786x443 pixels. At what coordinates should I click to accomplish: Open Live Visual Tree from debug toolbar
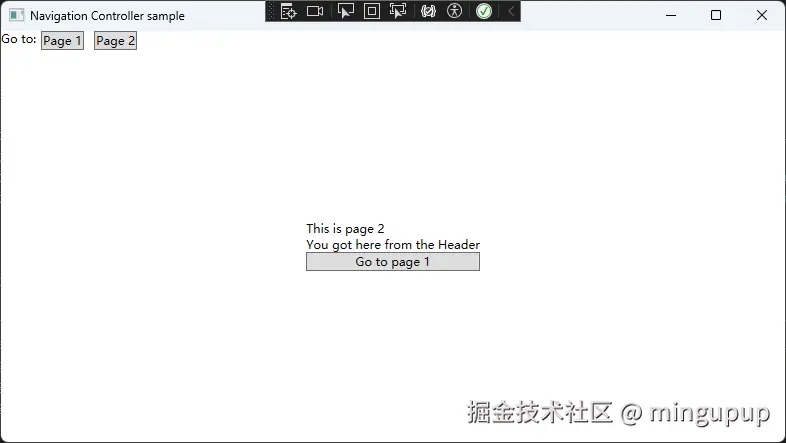(288, 11)
